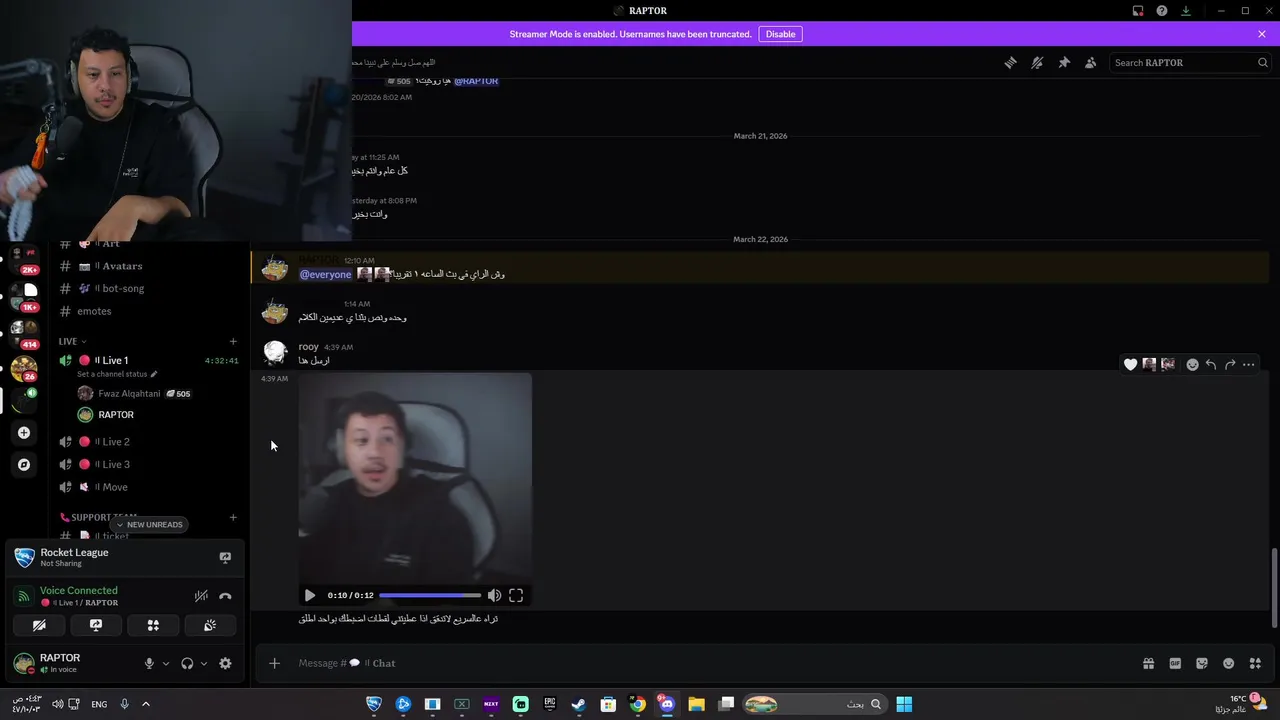The image size is (1280, 720).
Task: Play the video attachment
Action: [x=310, y=595]
